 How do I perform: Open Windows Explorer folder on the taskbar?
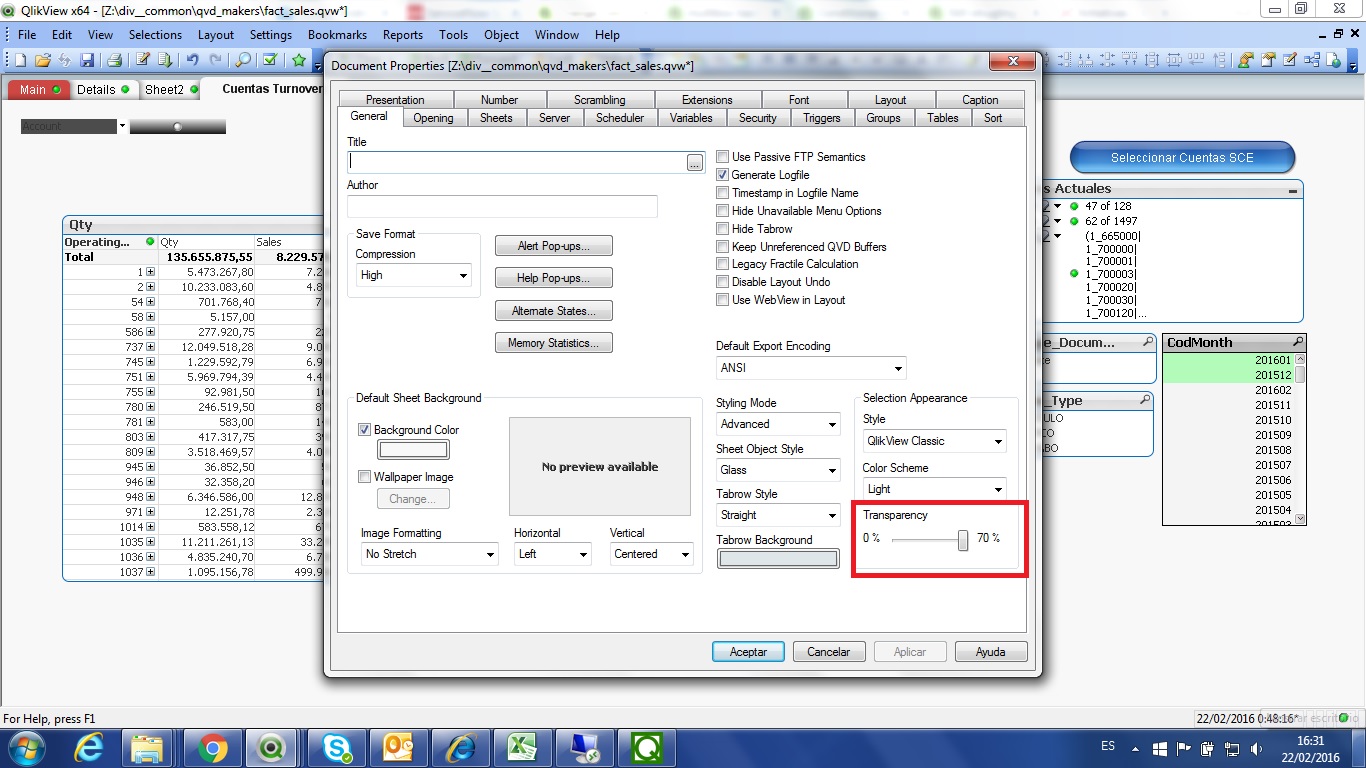tap(148, 747)
